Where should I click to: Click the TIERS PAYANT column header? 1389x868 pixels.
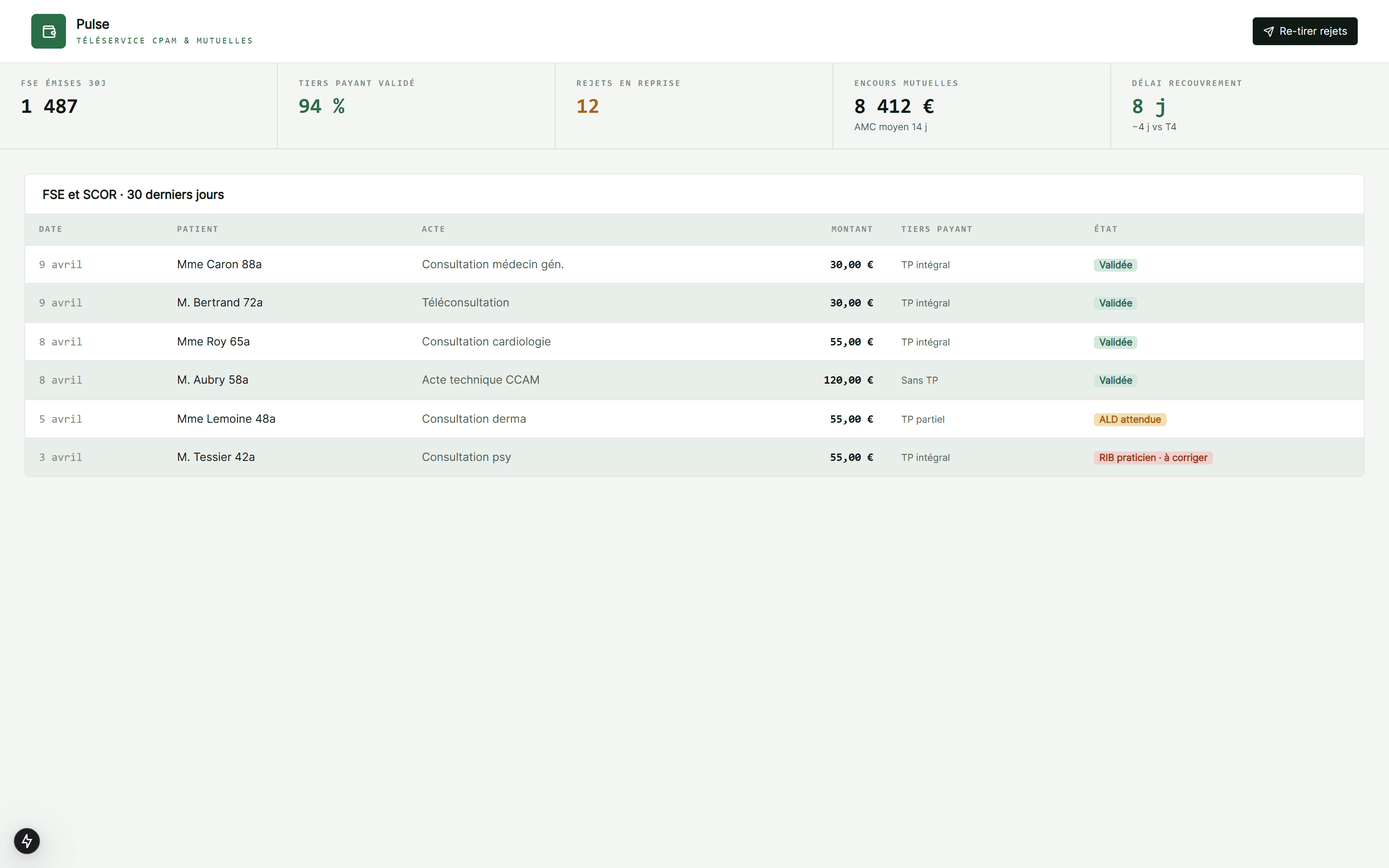coord(937,229)
